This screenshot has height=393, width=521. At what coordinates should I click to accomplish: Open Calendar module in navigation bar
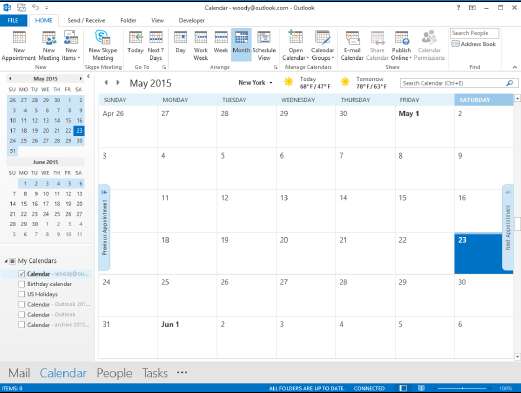tap(63, 373)
